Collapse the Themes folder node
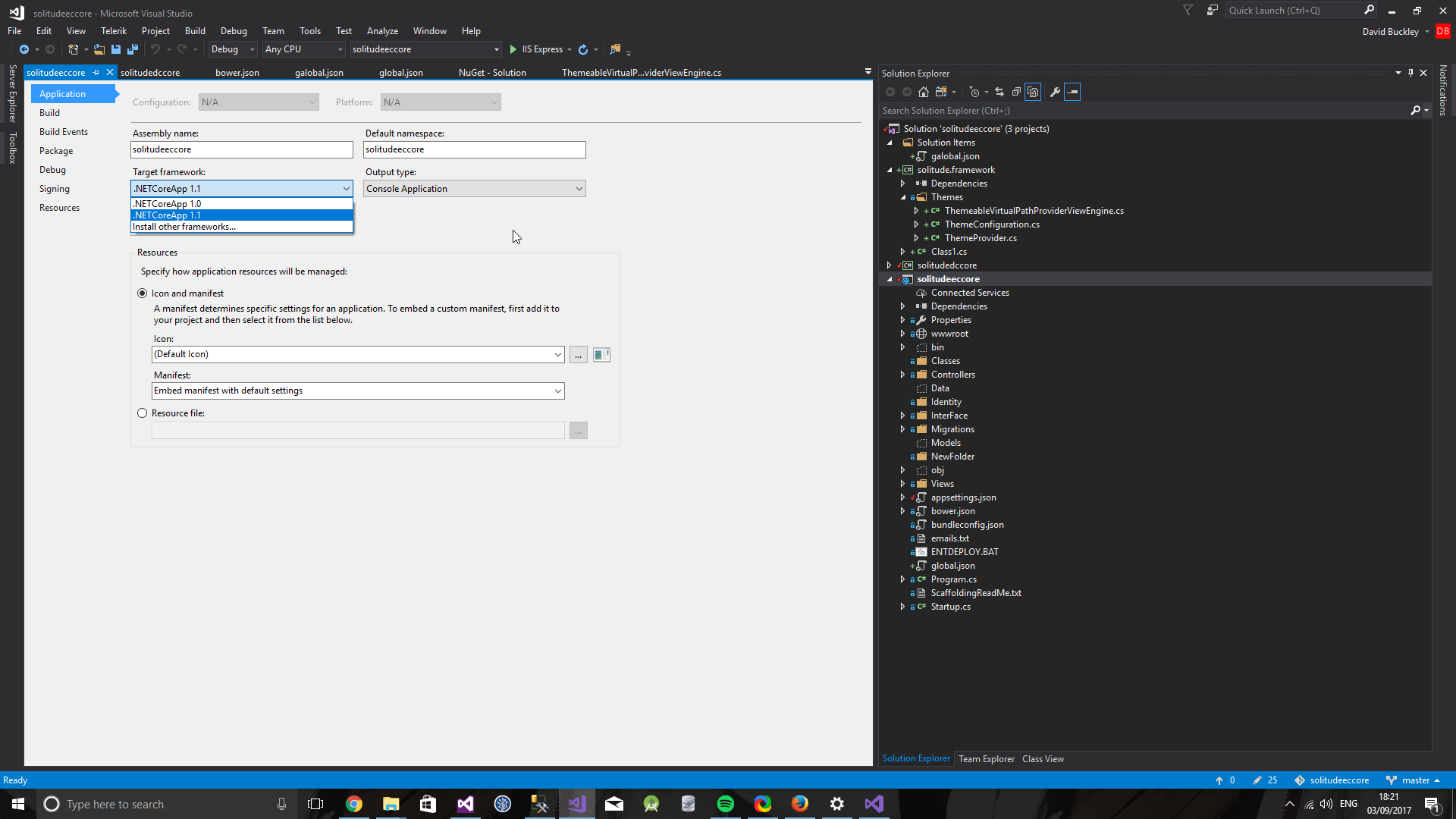The width and height of the screenshot is (1456, 819). 903,197
